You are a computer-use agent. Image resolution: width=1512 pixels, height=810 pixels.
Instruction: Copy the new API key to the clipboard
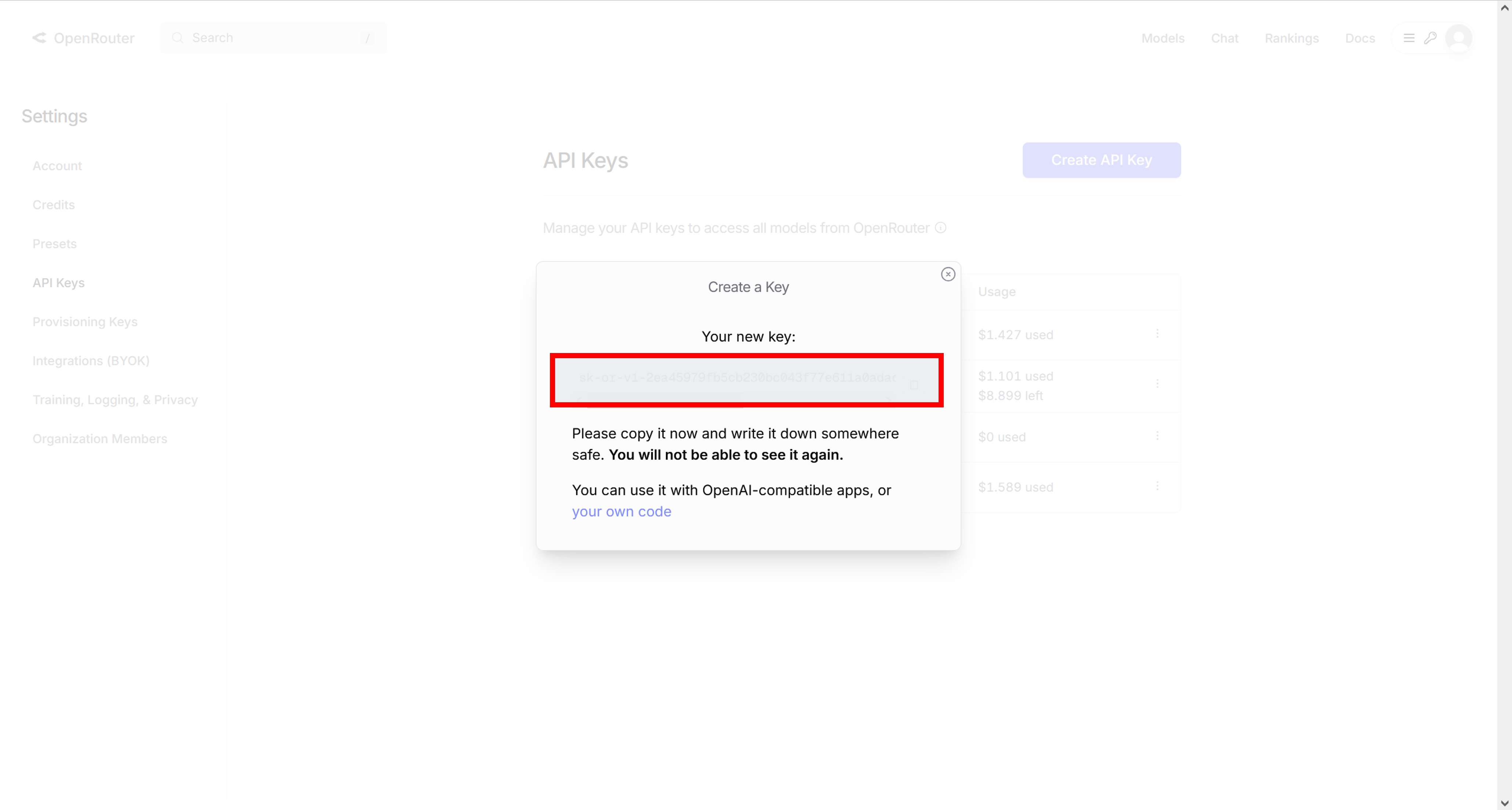pos(913,385)
